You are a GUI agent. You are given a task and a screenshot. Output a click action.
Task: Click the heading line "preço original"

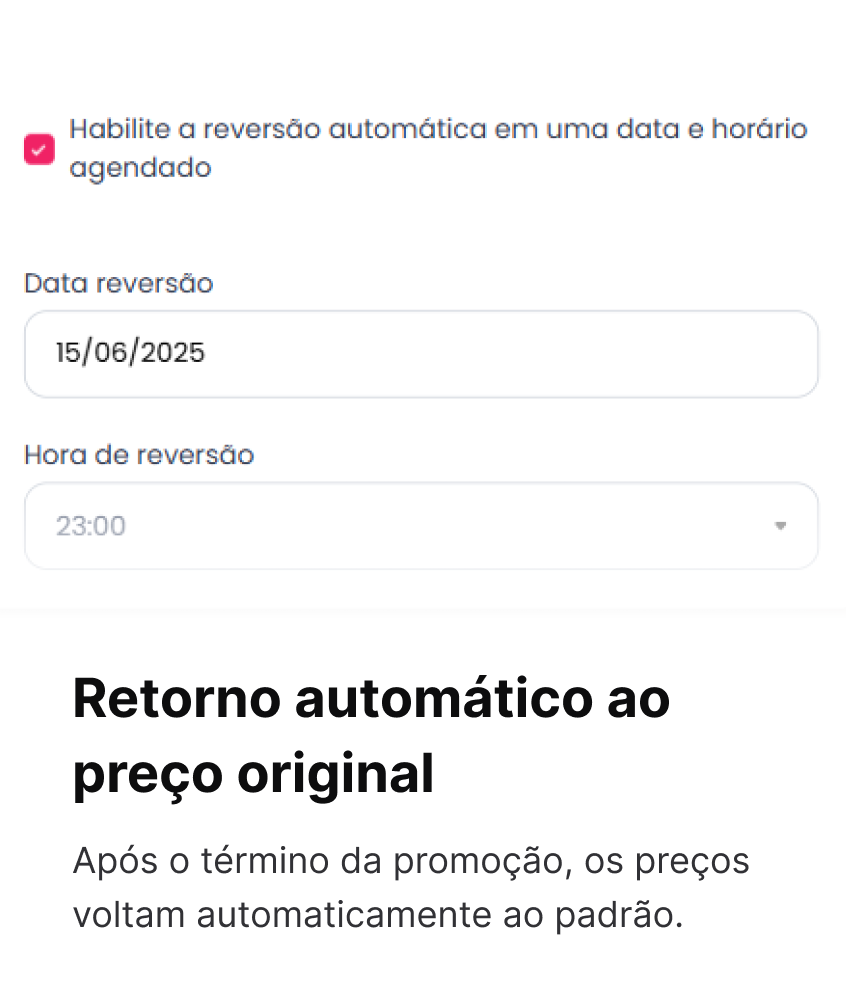[x=253, y=773]
